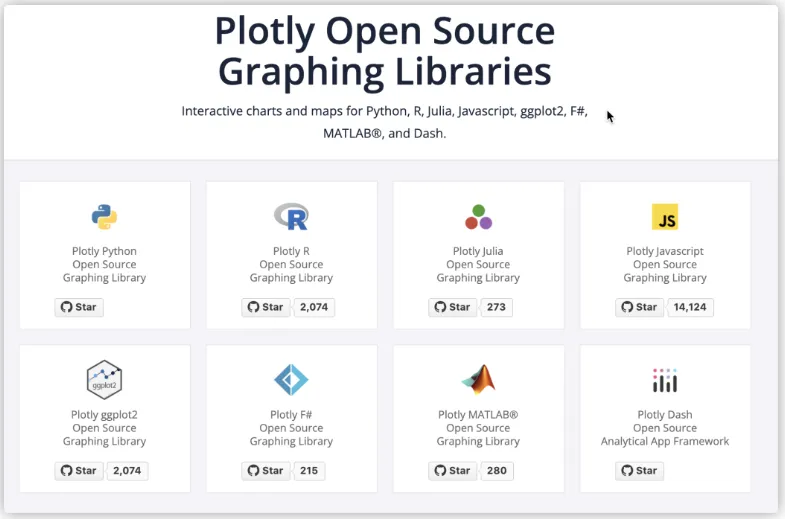This screenshot has height=519, width=785.
Task: Open Plotly ggplot2 Open Source Graphing Library link
Action: point(104,428)
